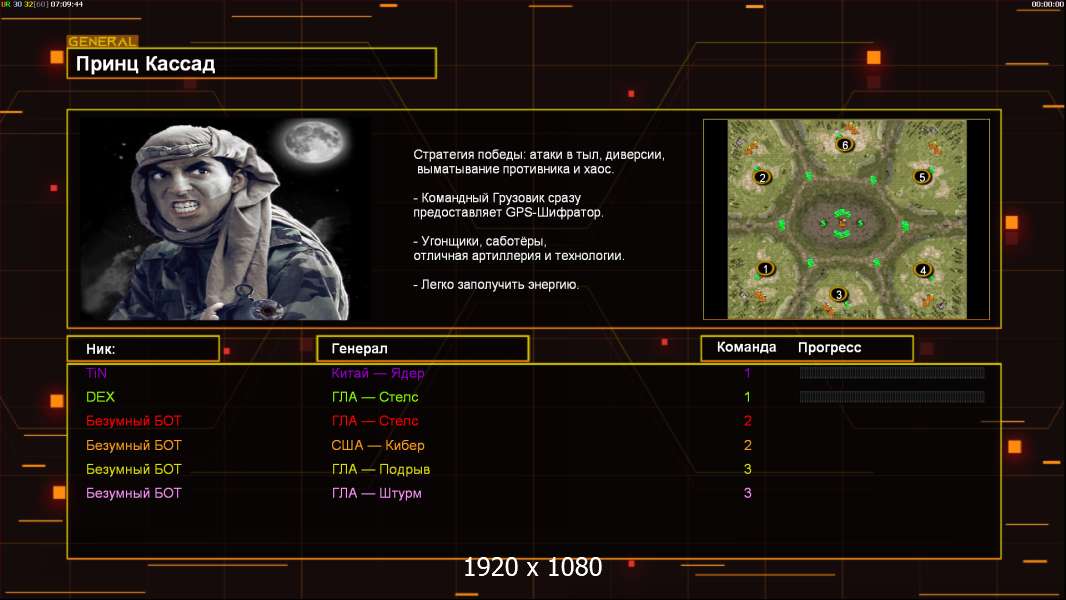Click the 'Ник:' column header

point(143,349)
